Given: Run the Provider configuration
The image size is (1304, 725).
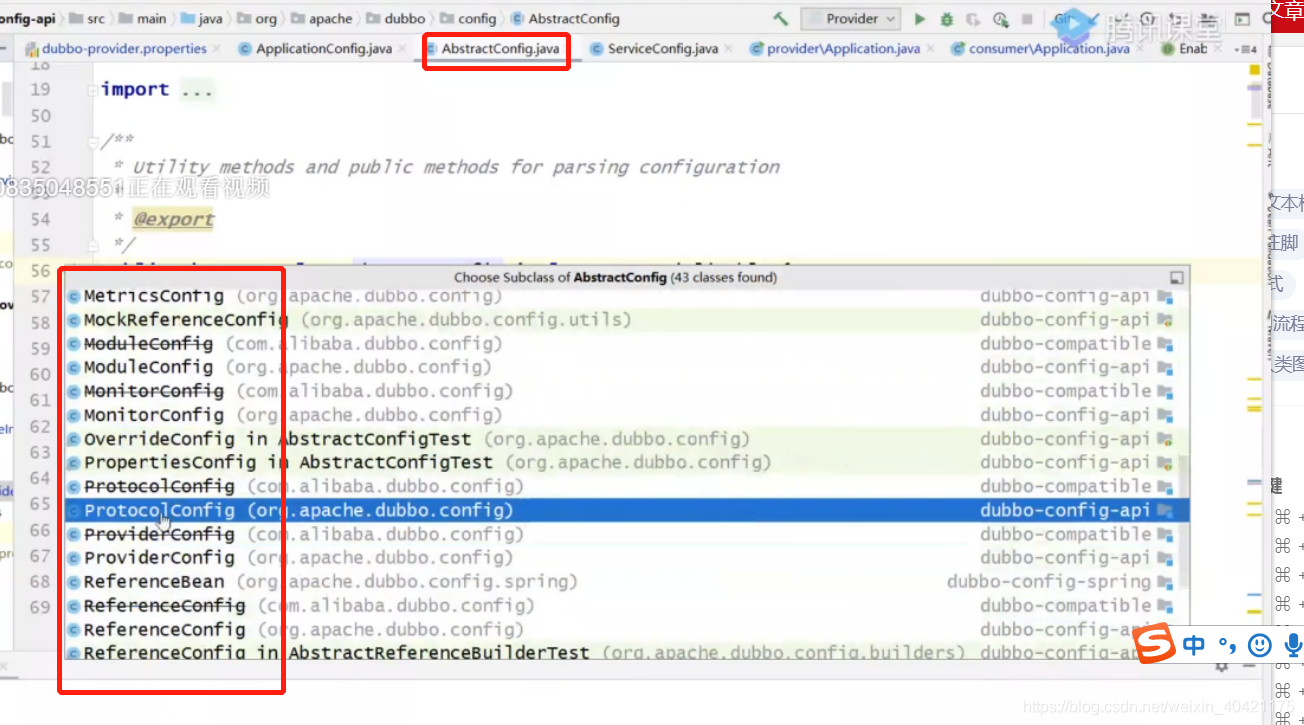Looking at the screenshot, I should coord(920,19).
